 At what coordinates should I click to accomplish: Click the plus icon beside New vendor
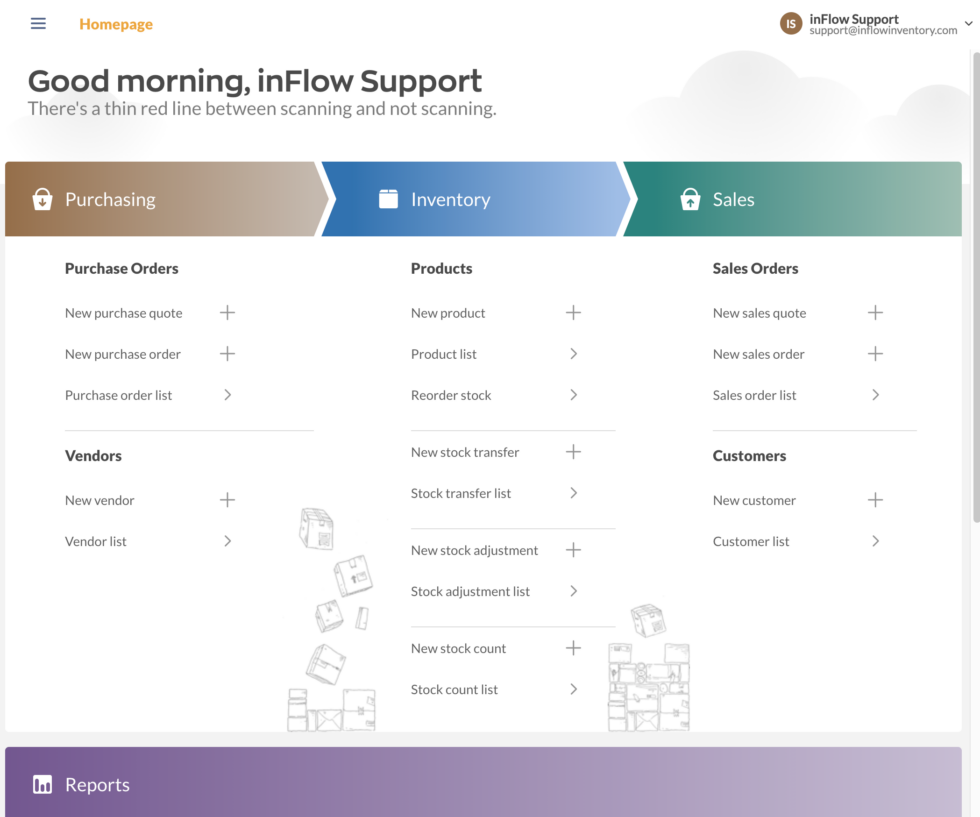227,500
